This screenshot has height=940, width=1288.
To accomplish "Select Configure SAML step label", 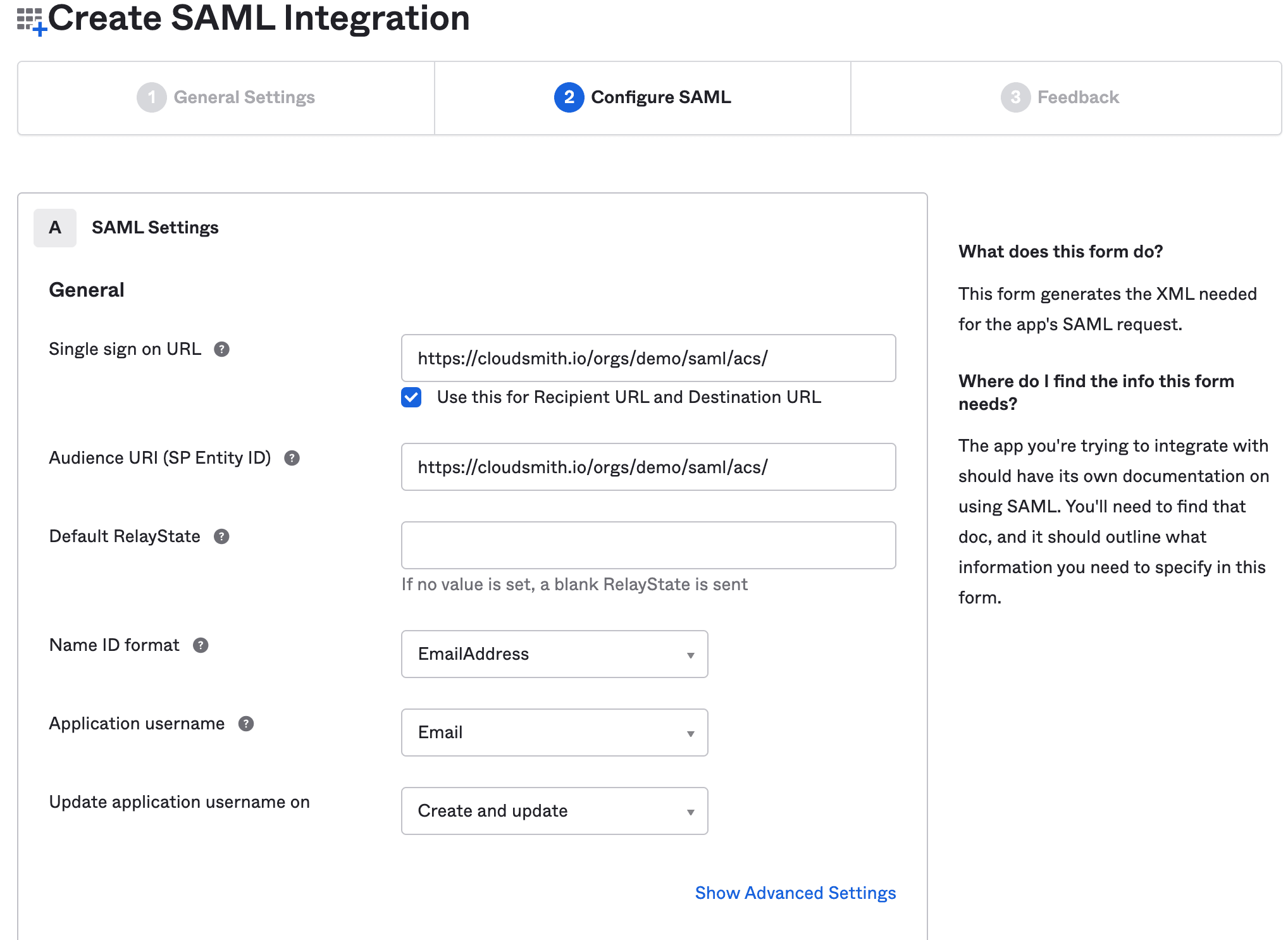I will [660, 97].
